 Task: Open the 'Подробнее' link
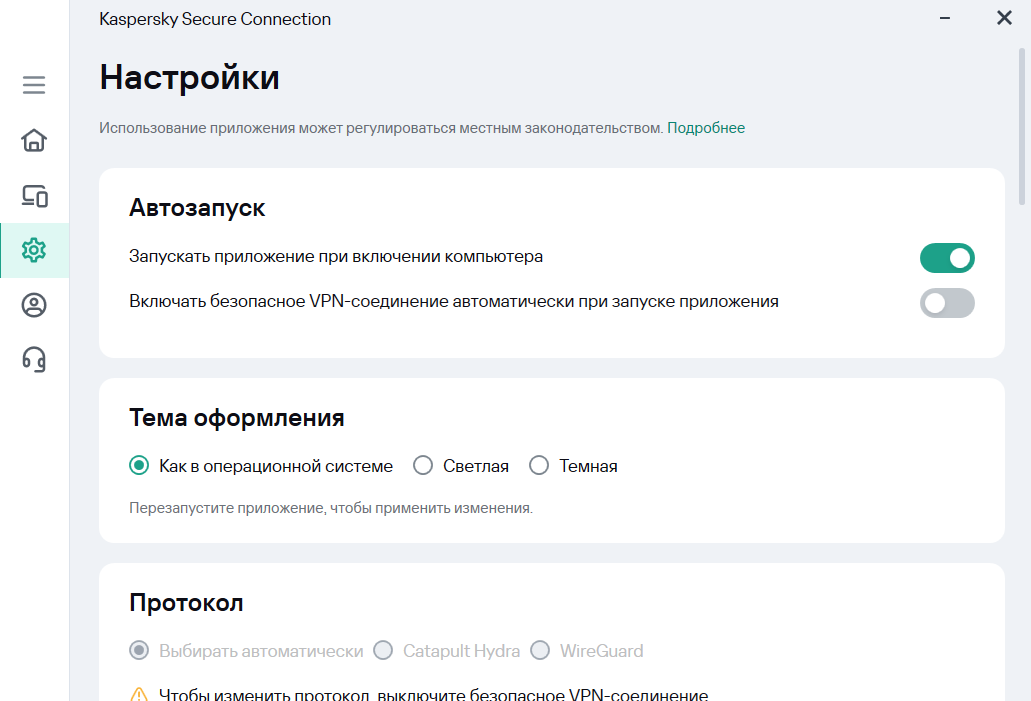coord(706,128)
